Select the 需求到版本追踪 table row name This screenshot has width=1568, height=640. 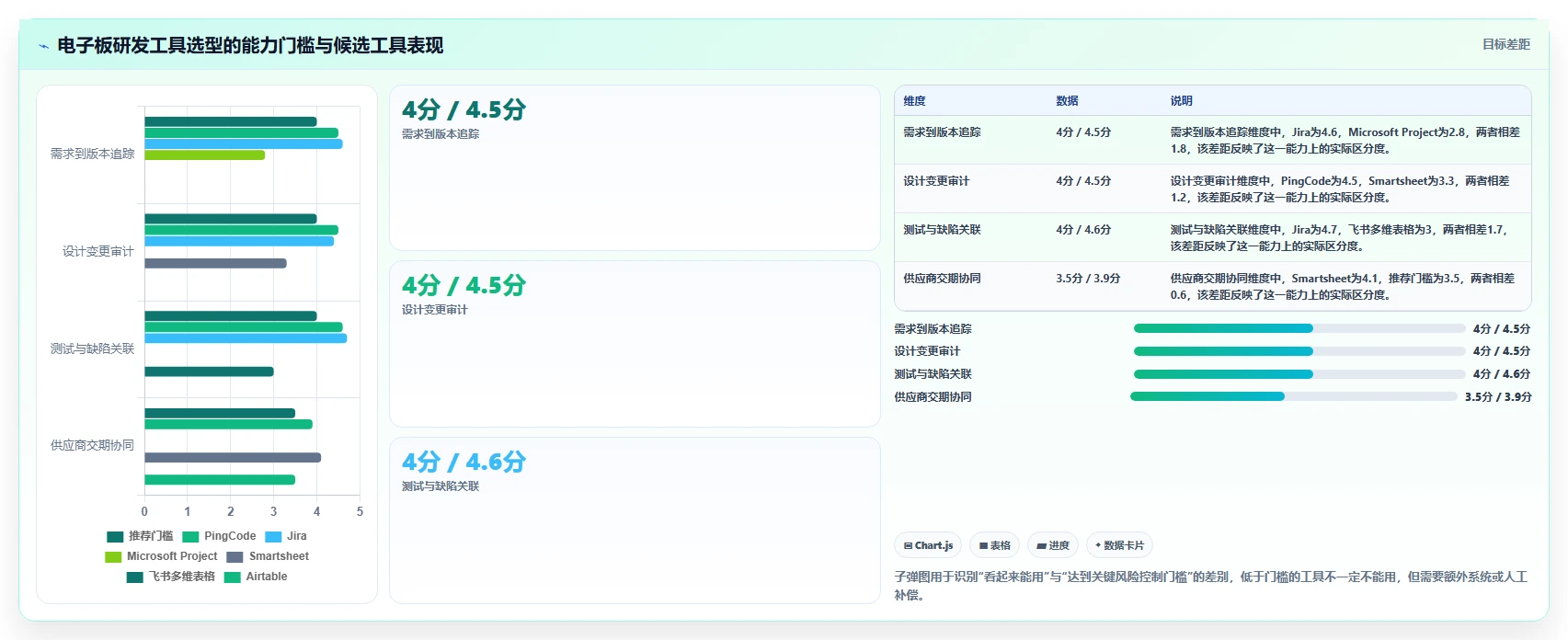[942, 132]
